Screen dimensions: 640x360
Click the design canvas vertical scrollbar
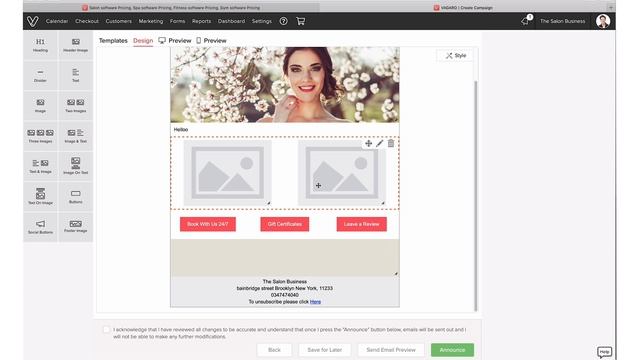[475, 196]
